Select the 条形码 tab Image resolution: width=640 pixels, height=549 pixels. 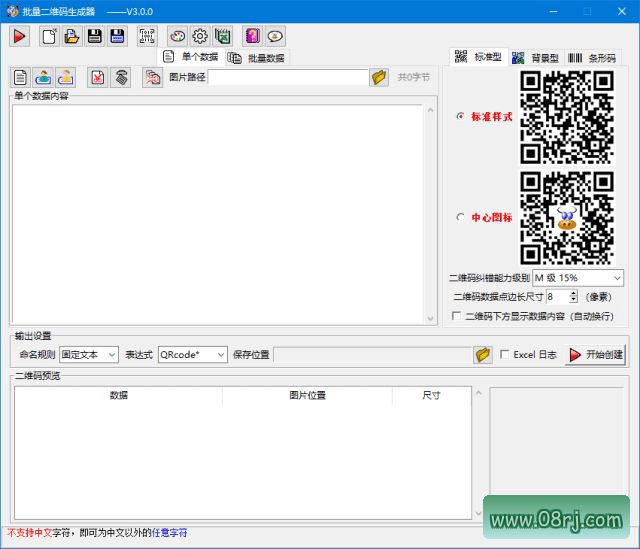point(593,58)
